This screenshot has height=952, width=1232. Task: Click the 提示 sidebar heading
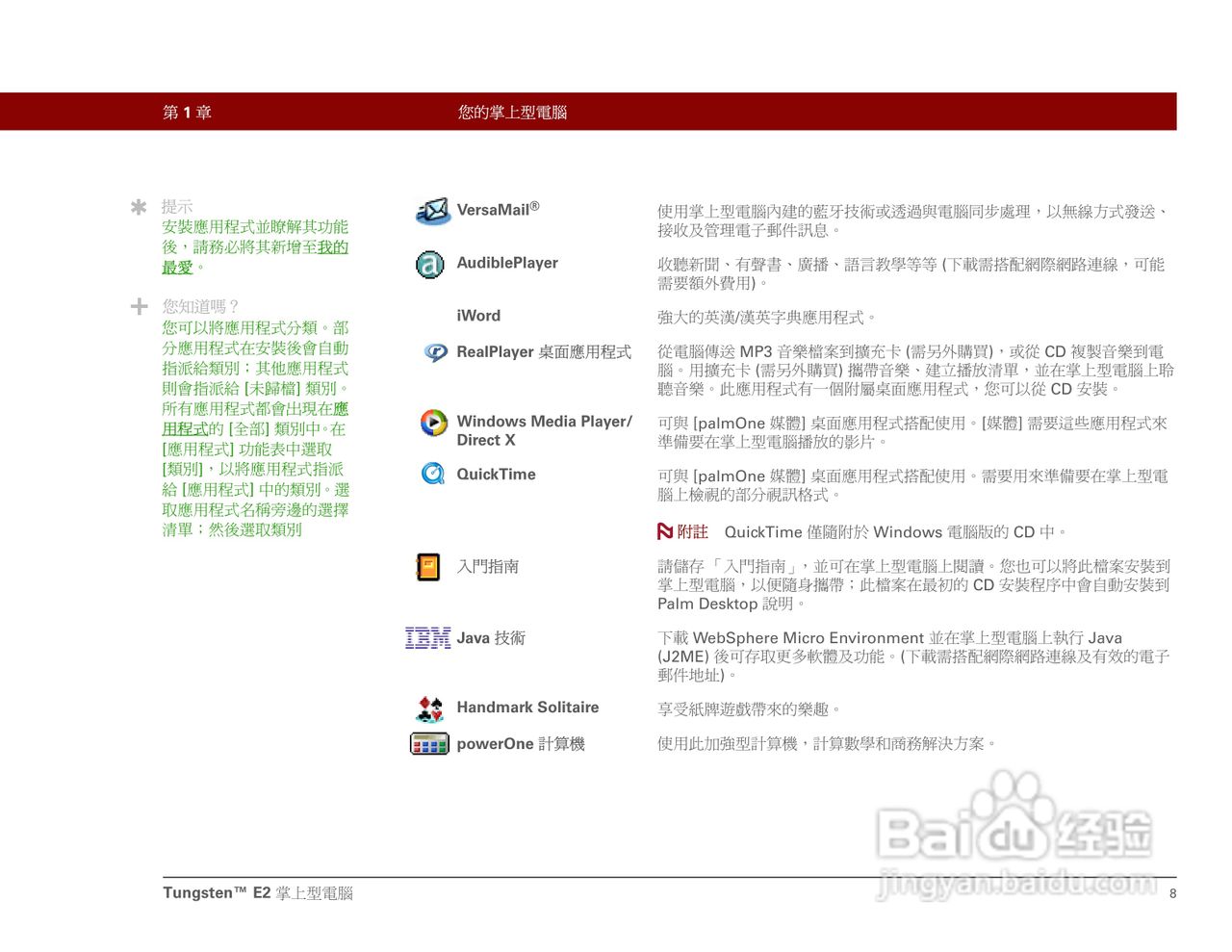(x=177, y=207)
